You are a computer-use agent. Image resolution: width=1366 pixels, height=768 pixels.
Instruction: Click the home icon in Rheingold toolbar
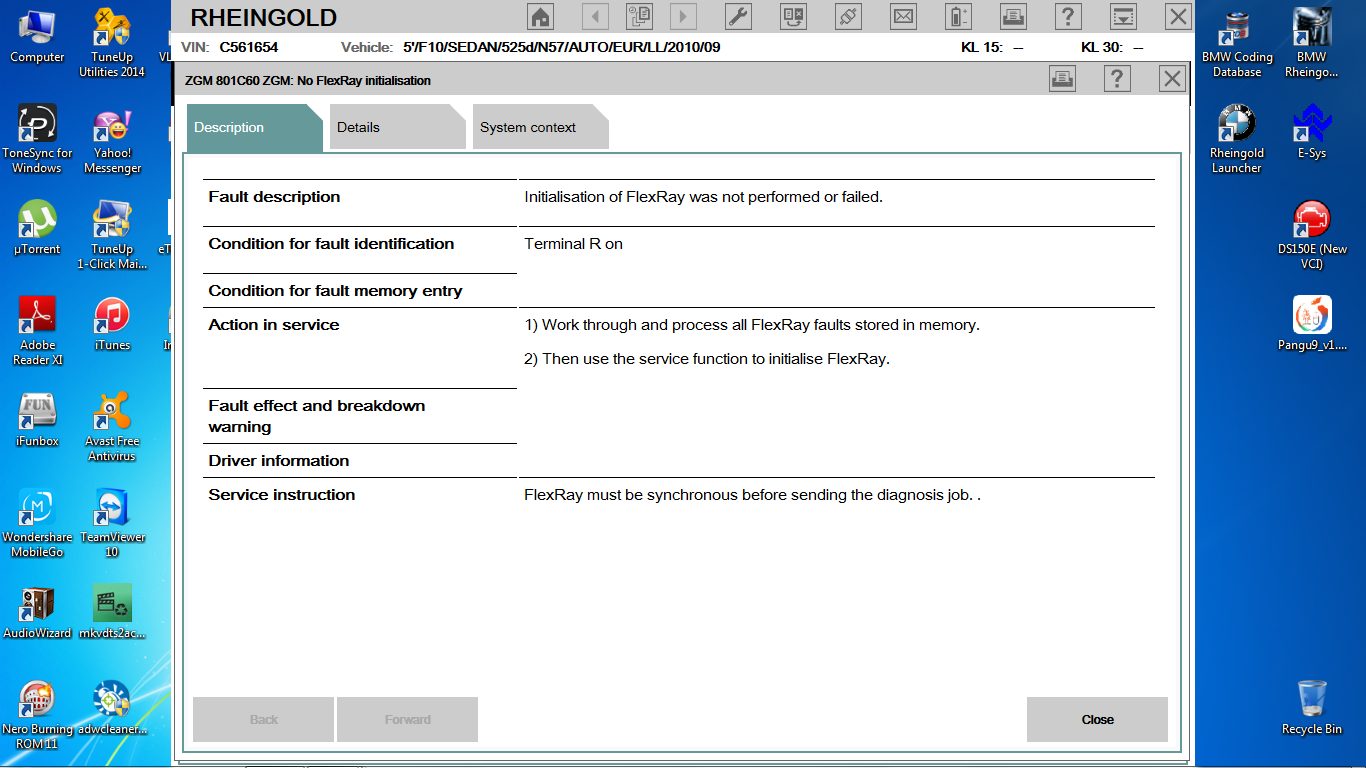[x=540, y=16]
